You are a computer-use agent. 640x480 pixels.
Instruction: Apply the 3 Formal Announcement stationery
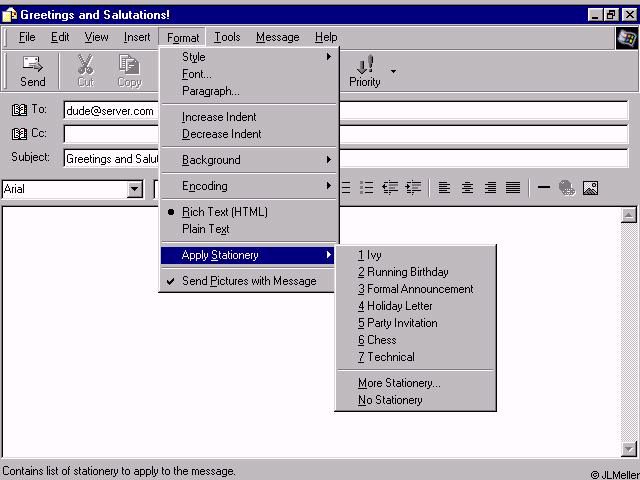tap(416, 289)
